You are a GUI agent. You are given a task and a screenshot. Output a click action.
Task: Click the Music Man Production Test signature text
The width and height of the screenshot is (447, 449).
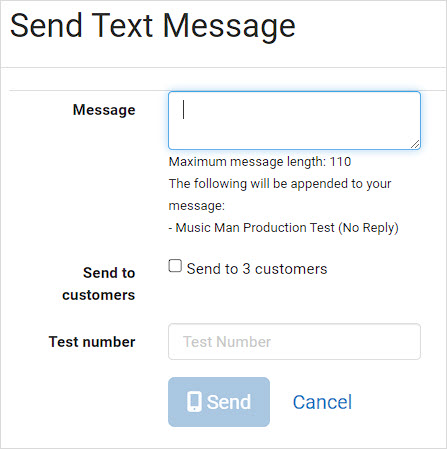click(x=283, y=228)
